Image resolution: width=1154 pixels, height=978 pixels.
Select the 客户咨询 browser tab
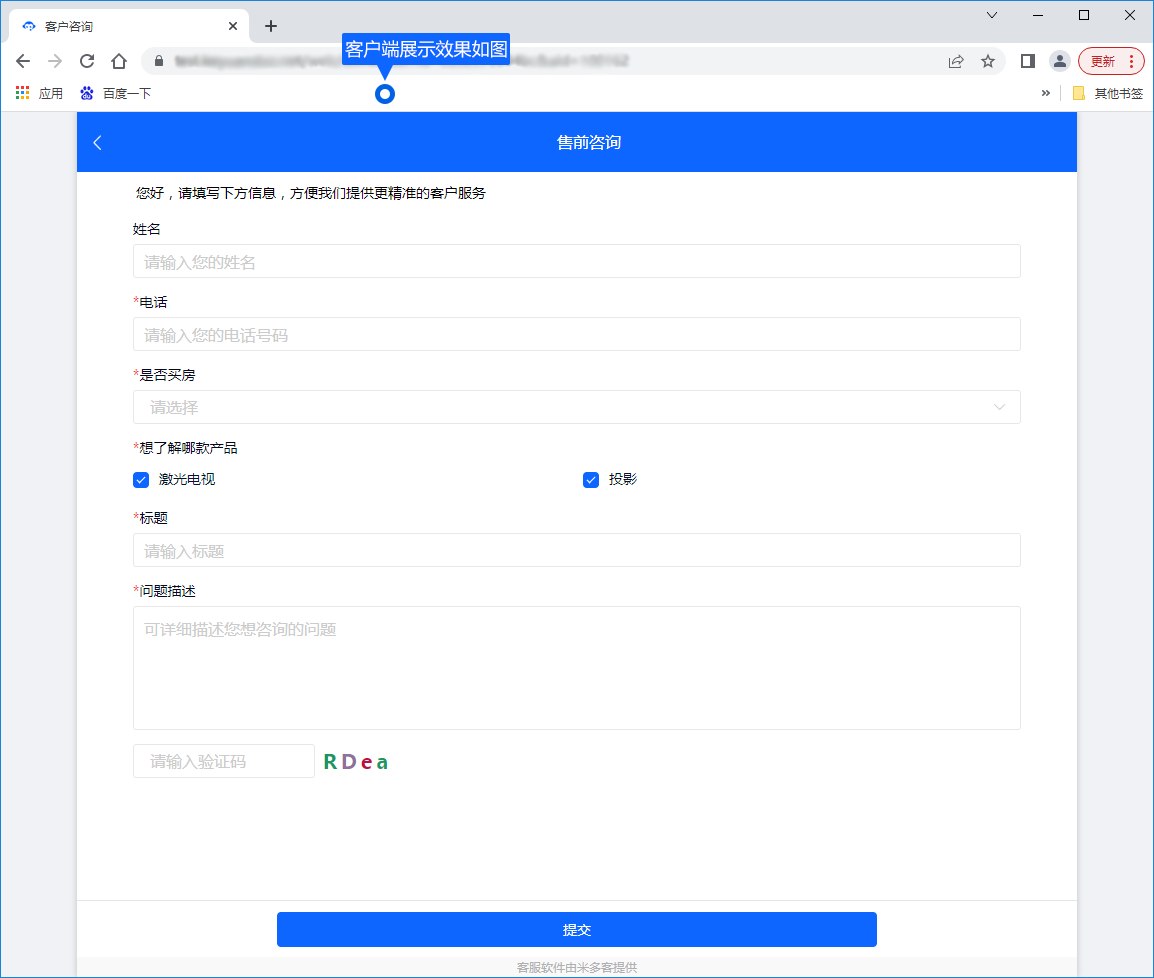pos(120,26)
